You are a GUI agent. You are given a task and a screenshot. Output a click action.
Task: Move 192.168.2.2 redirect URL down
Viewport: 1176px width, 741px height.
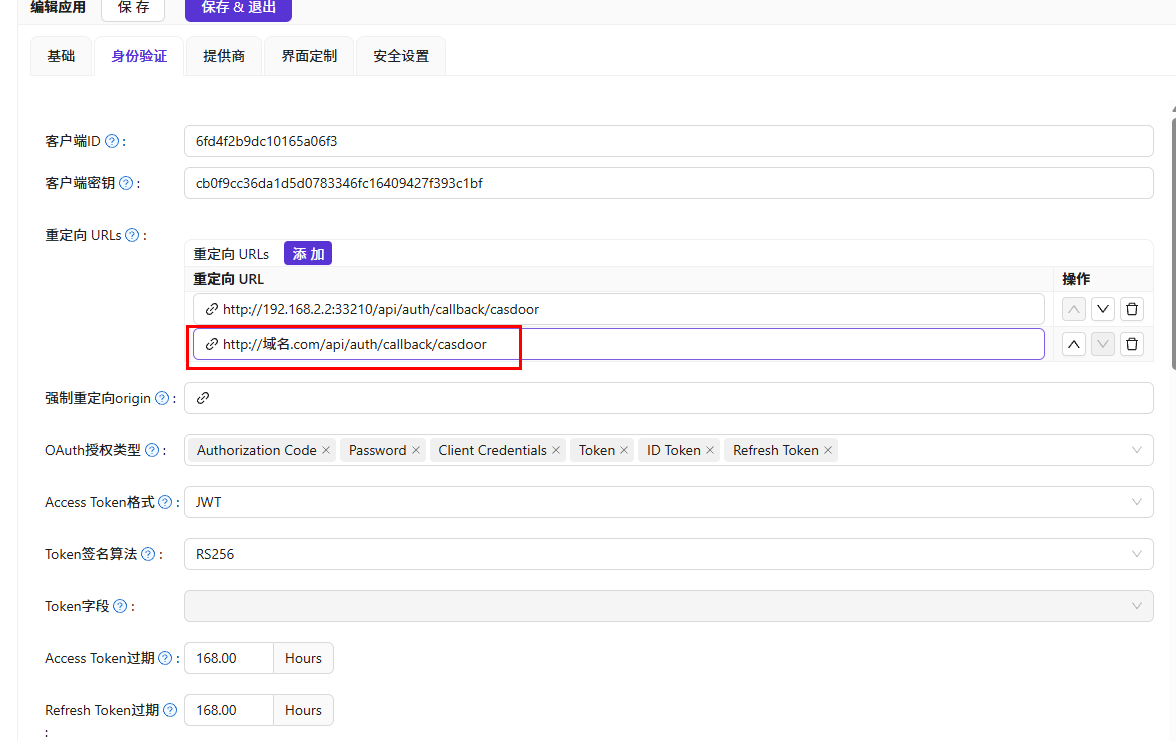tap(1102, 309)
